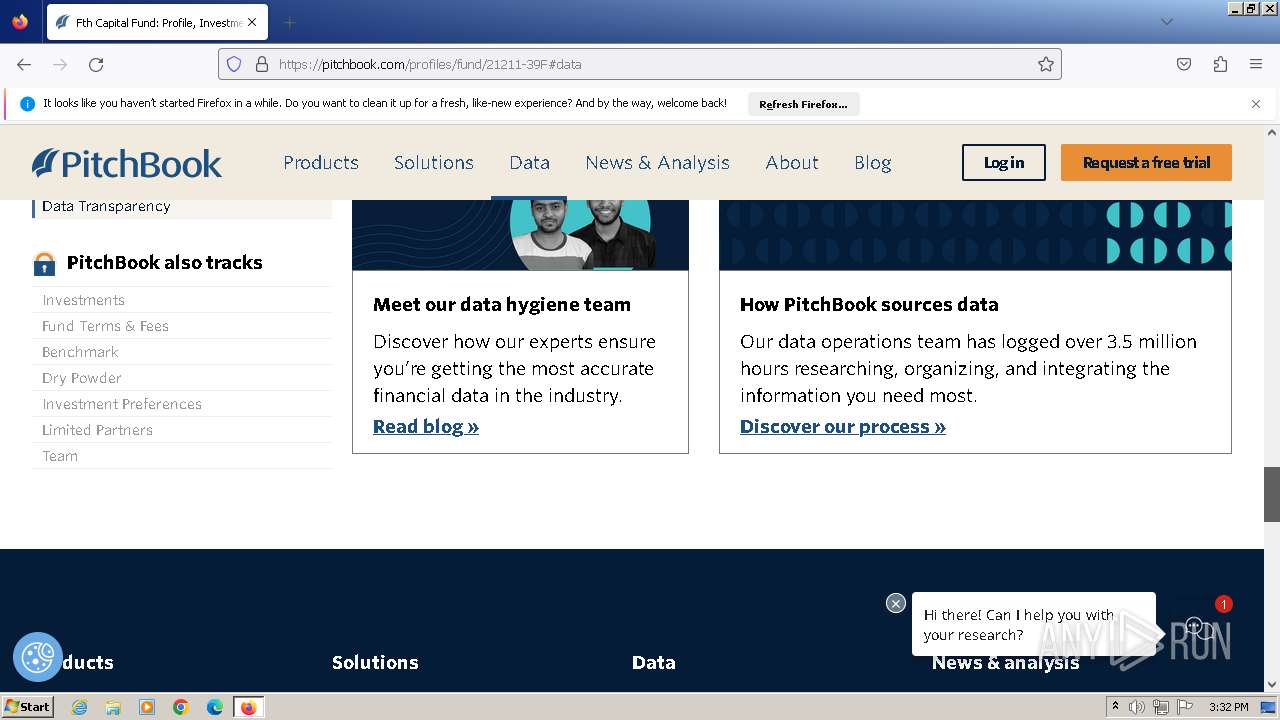Open File Explorer from taskbar
This screenshot has width=1280, height=720.
(x=113, y=707)
